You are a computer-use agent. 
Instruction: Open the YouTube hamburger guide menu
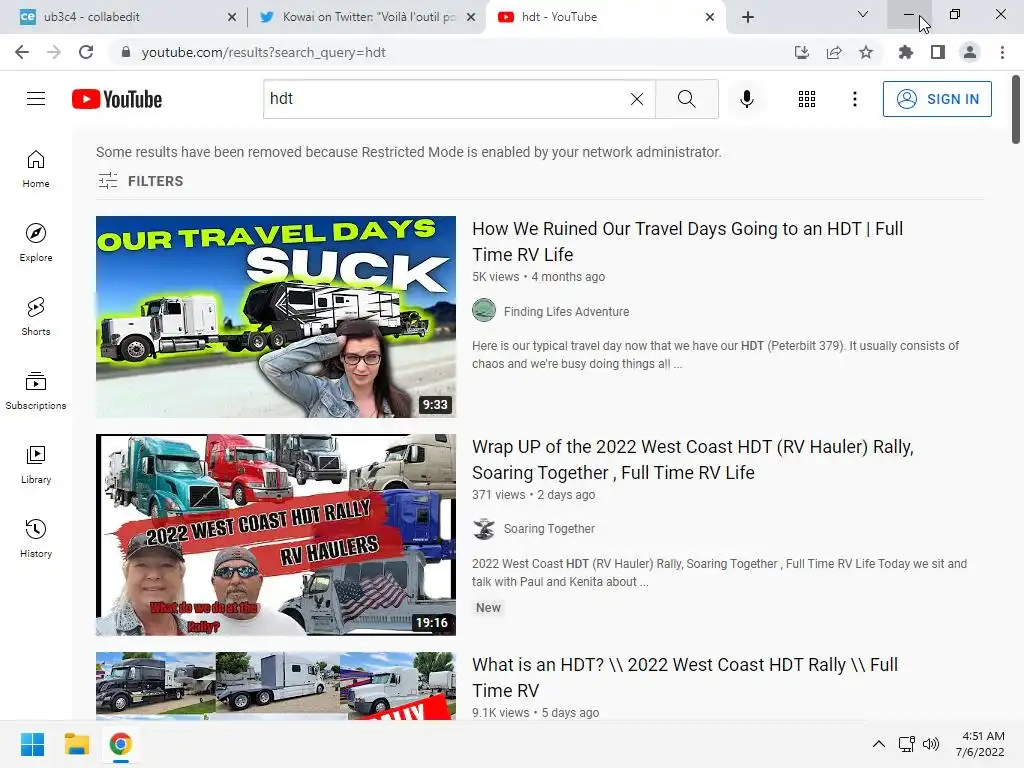(36, 99)
